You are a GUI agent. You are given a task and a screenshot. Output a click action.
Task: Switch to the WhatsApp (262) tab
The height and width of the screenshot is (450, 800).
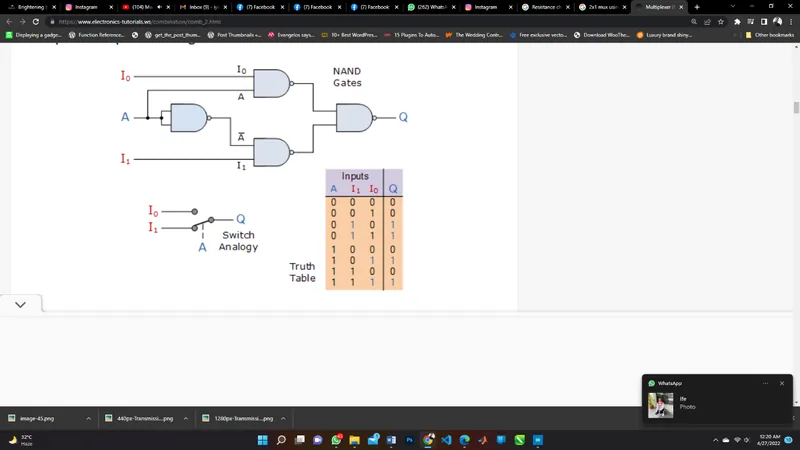(x=431, y=7)
